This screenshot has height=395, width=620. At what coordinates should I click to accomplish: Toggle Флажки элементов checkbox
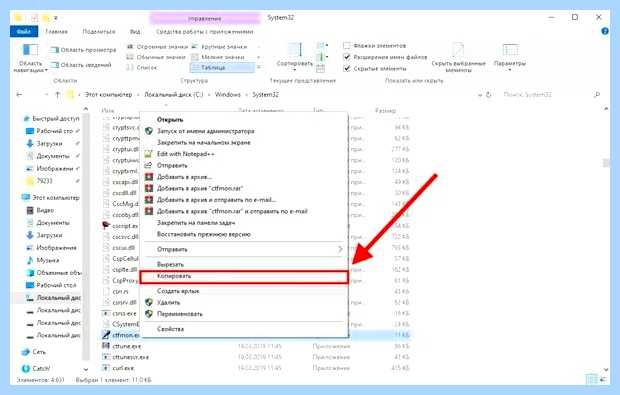347,45
